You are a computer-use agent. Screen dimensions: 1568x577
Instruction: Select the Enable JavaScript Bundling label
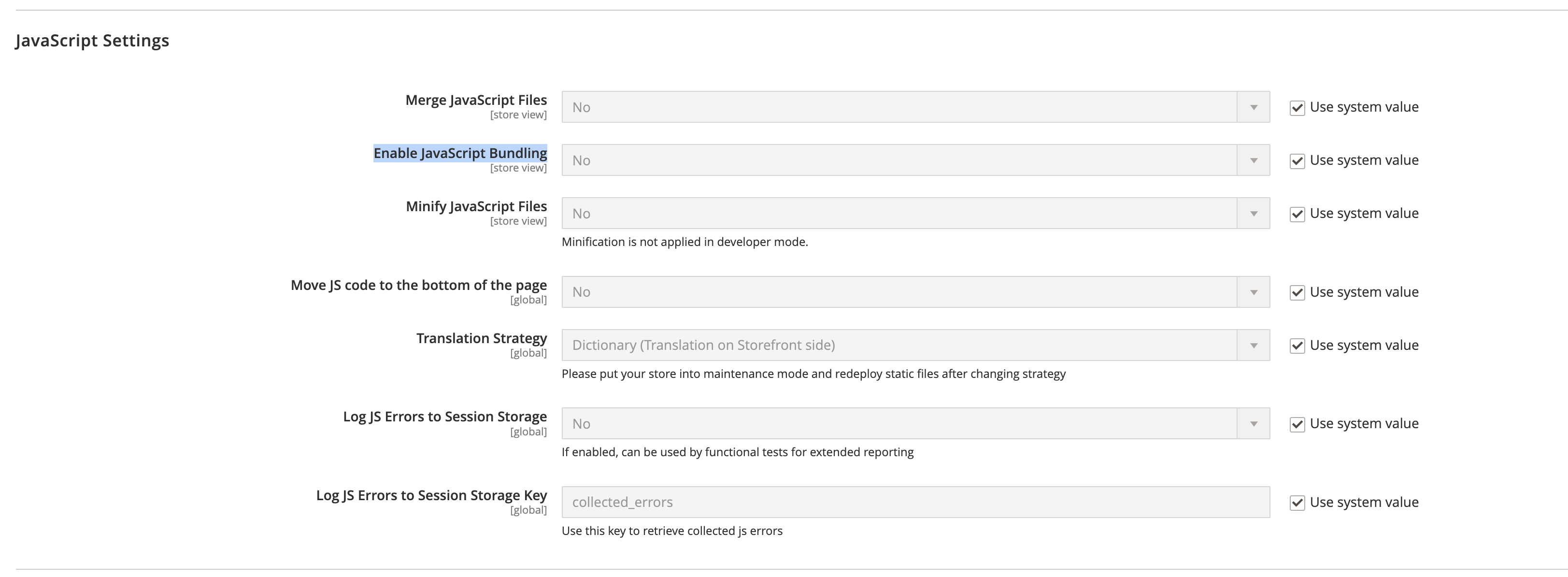(x=459, y=153)
